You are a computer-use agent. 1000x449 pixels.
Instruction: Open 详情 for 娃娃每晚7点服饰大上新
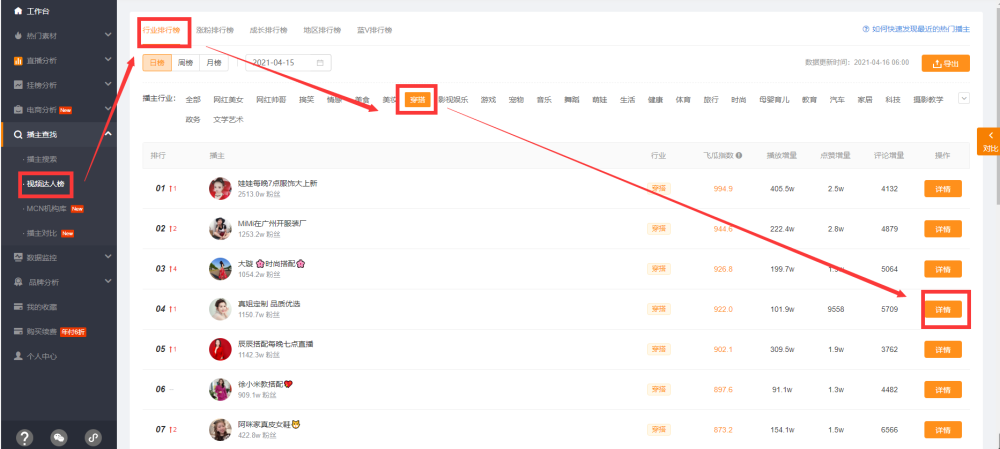point(943,189)
